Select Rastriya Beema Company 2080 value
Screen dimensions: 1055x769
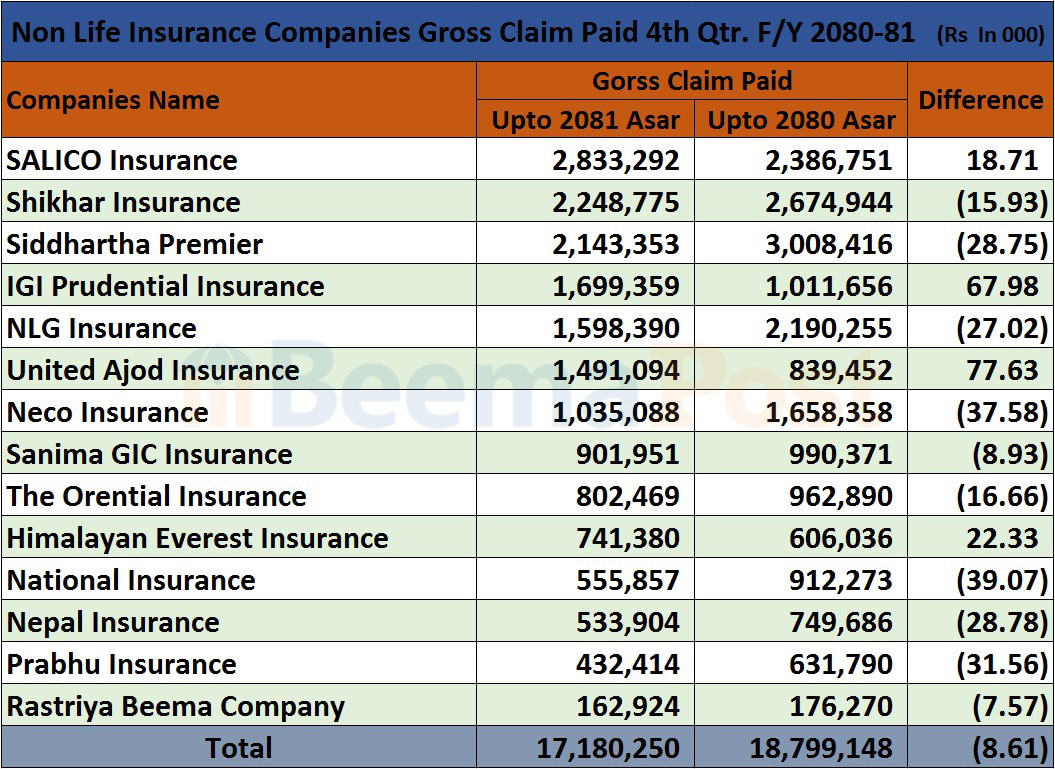pyautogui.click(x=840, y=706)
